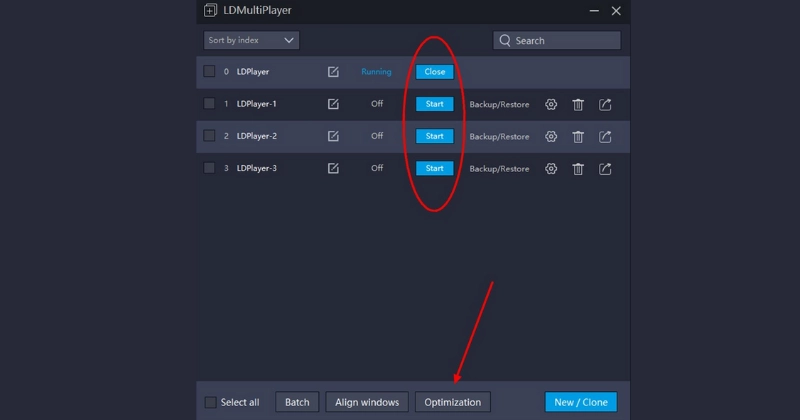Tick the checkbox for LDPlayer-3

pyautogui.click(x=209, y=168)
